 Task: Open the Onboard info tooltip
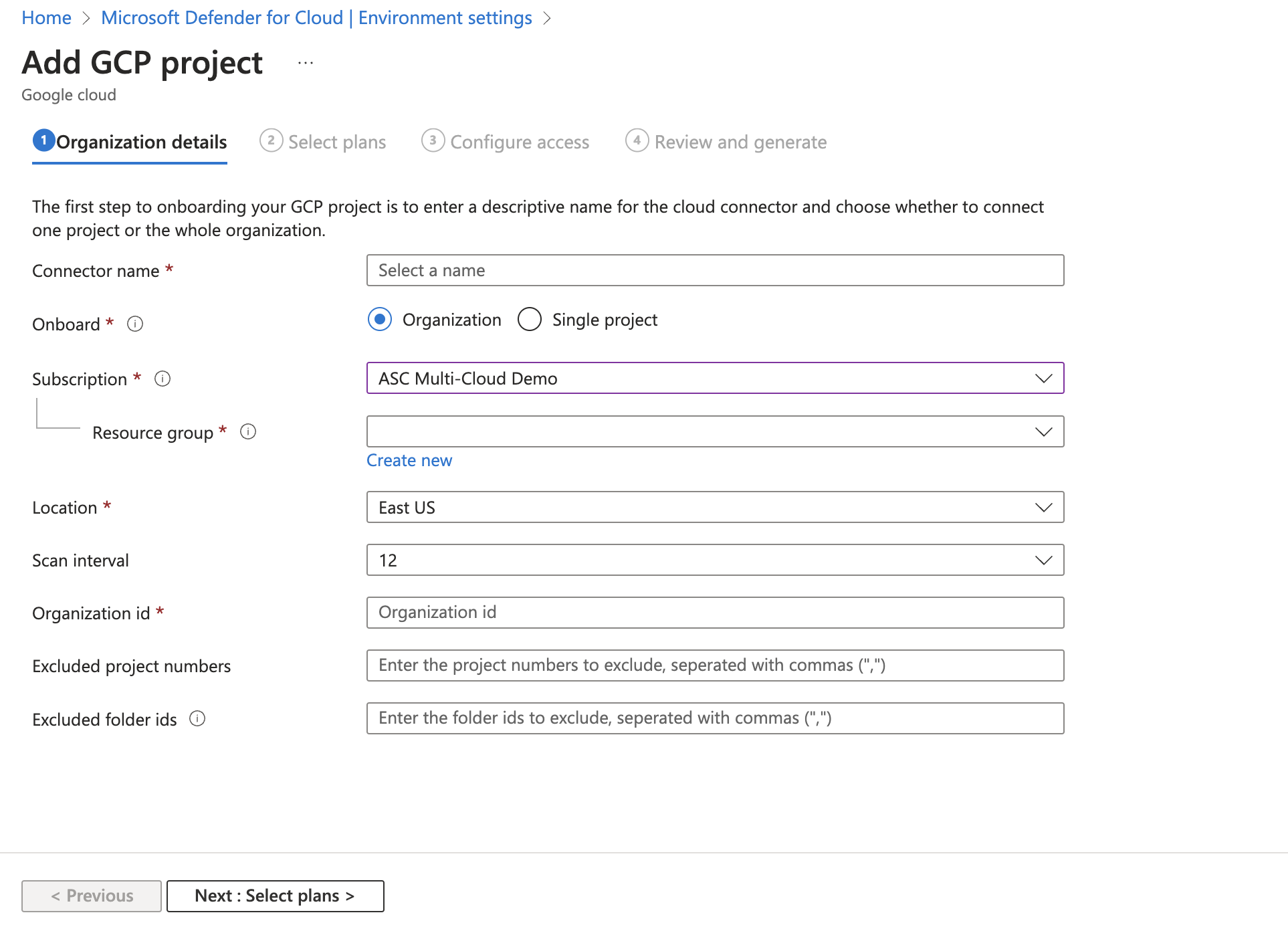(x=134, y=324)
